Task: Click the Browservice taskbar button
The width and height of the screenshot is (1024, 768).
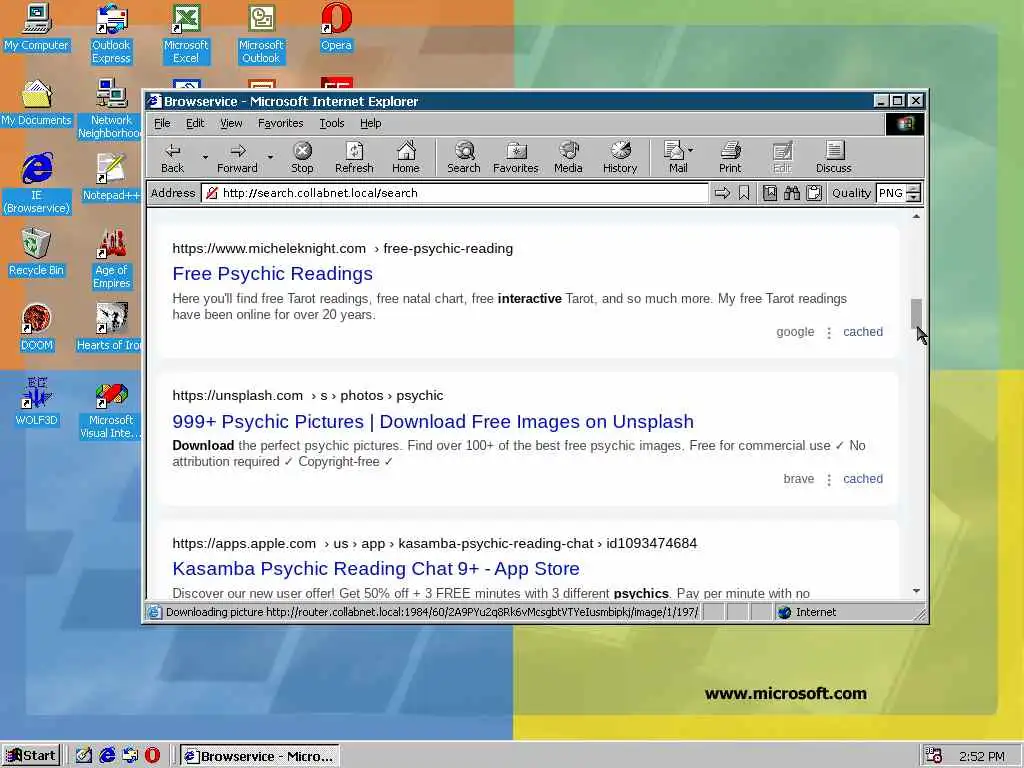Action: (x=260, y=756)
